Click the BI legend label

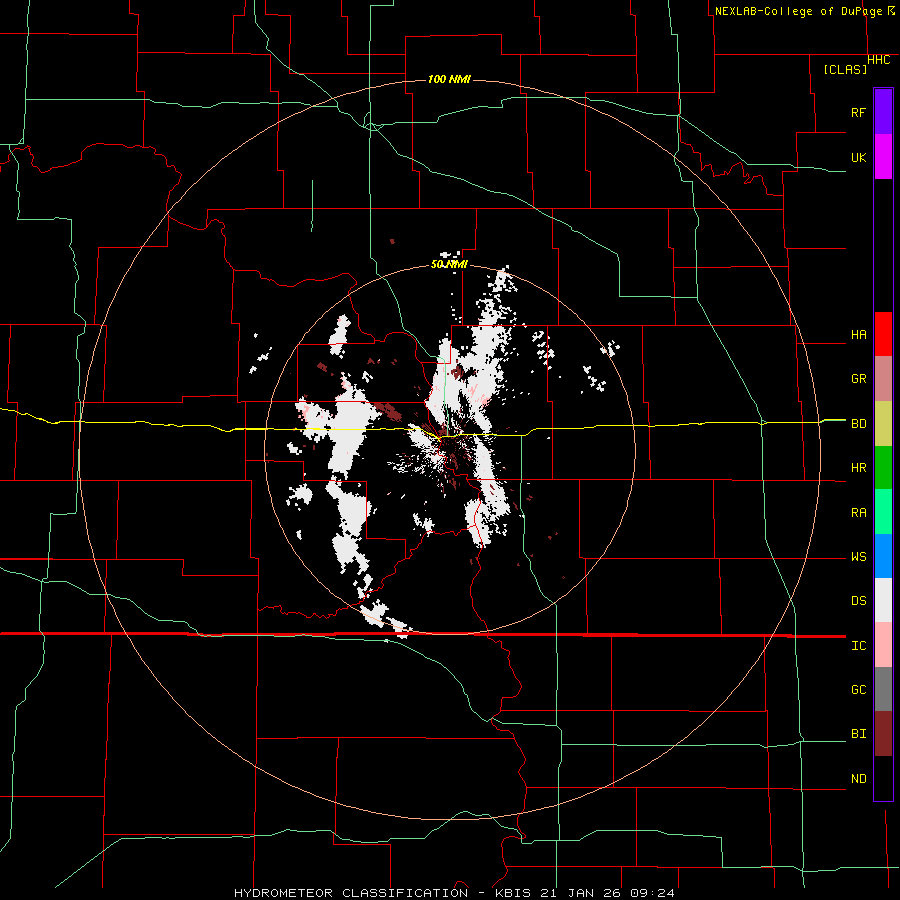(858, 734)
